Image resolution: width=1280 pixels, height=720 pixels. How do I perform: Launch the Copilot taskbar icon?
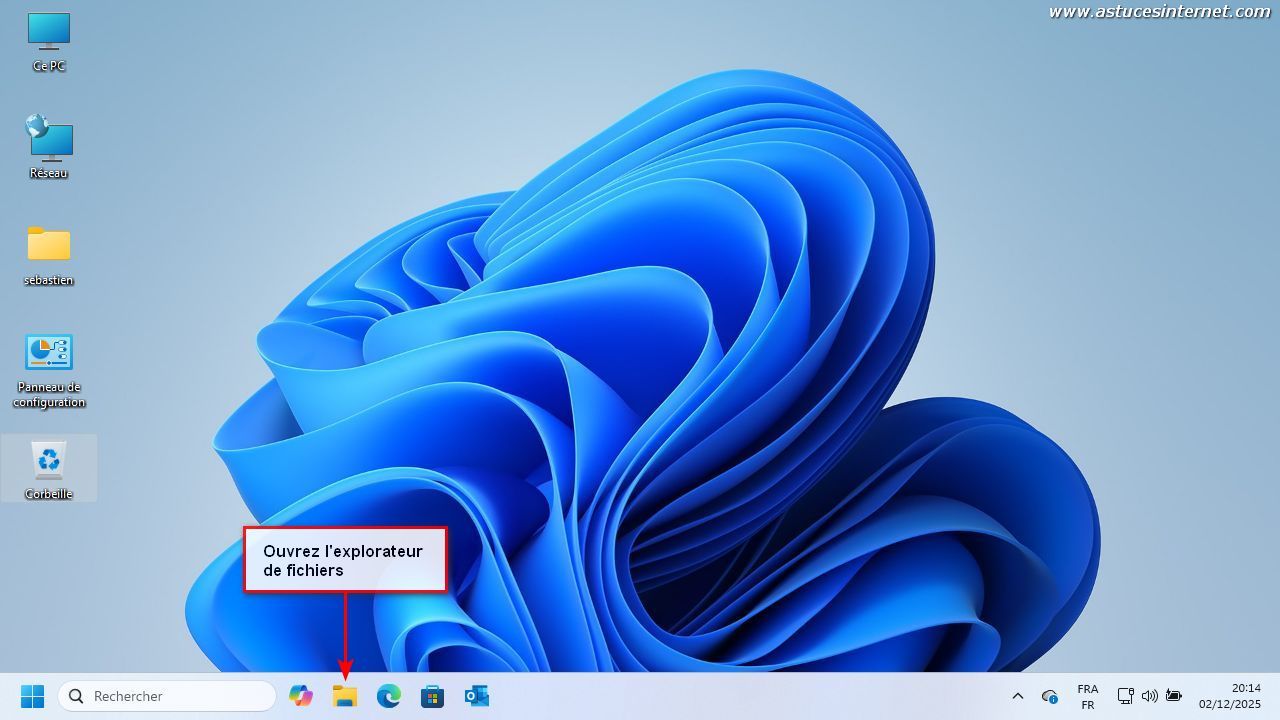coord(300,696)
